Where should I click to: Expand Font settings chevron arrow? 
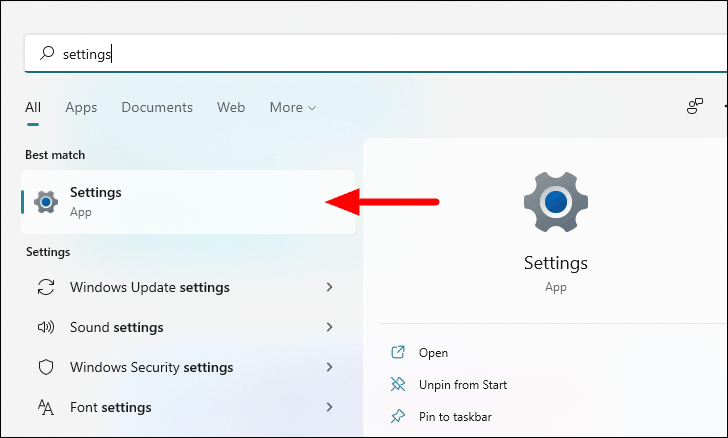pos(329,407)
